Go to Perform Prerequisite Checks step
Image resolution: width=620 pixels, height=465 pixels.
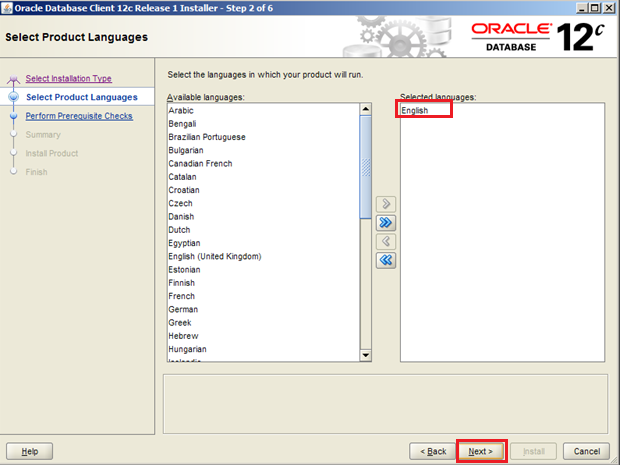79,116
